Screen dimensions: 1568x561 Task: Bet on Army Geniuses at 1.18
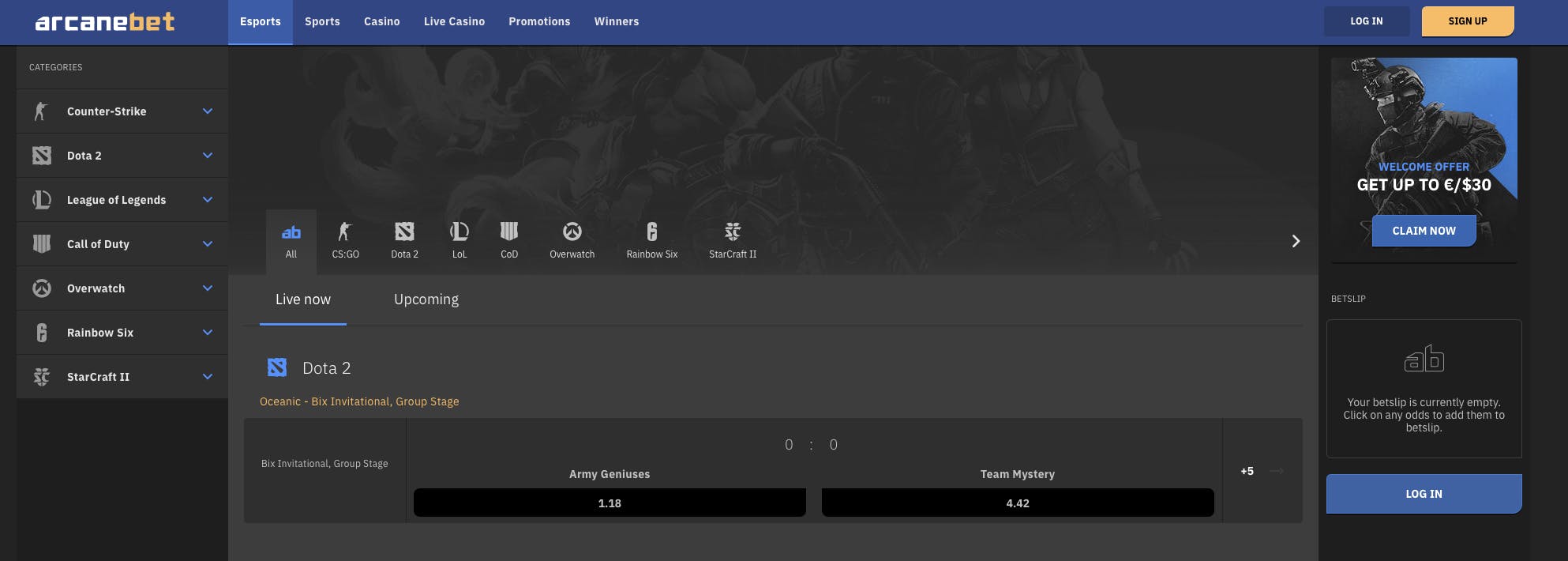click(x=610, y=503)
